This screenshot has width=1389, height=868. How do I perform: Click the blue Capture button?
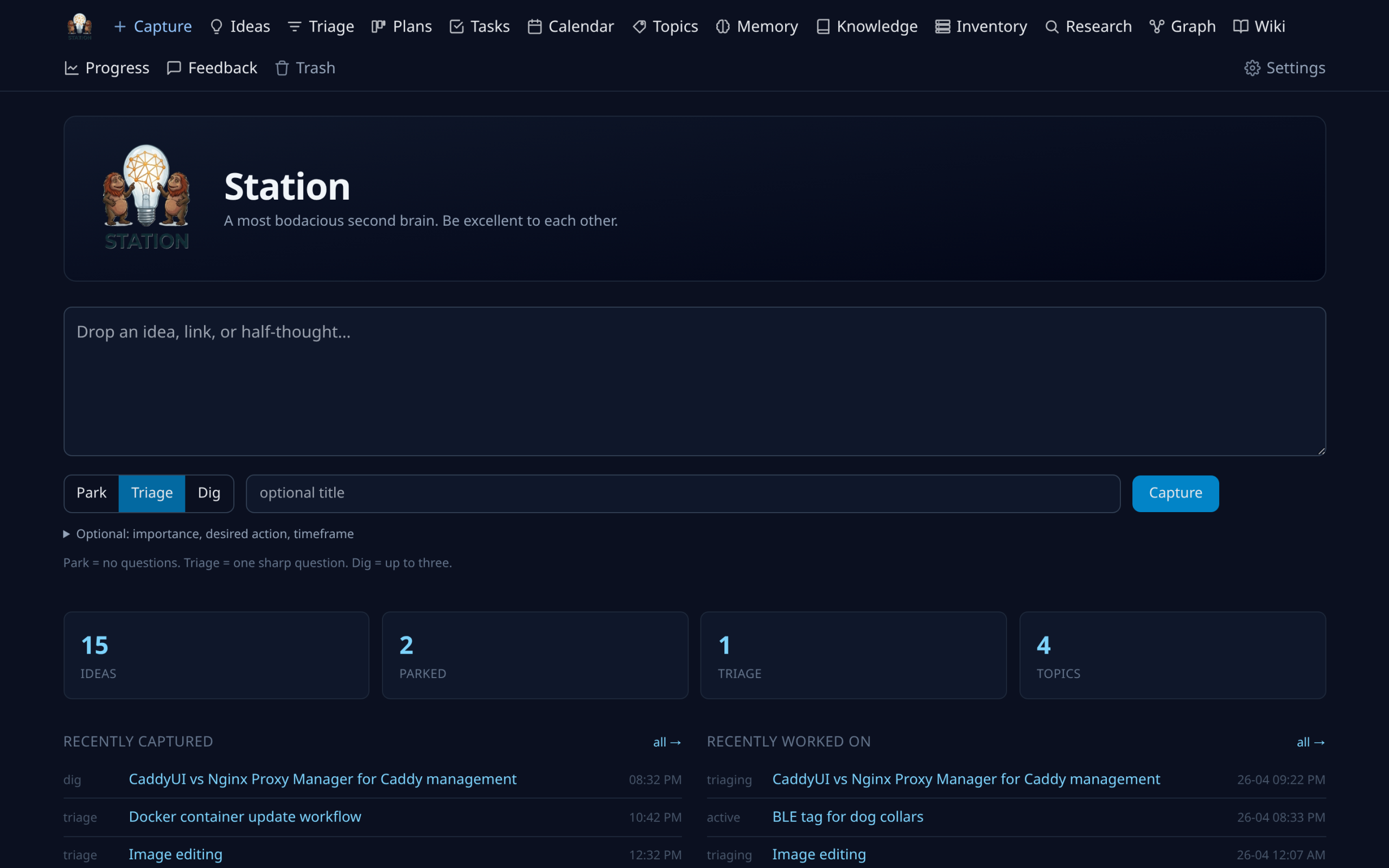(x=1175, y=493)
